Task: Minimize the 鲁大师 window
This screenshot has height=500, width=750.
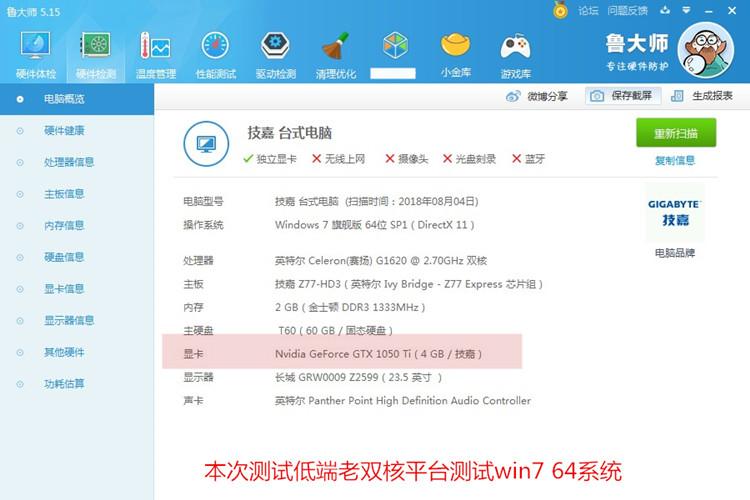Action: [709, 11]
